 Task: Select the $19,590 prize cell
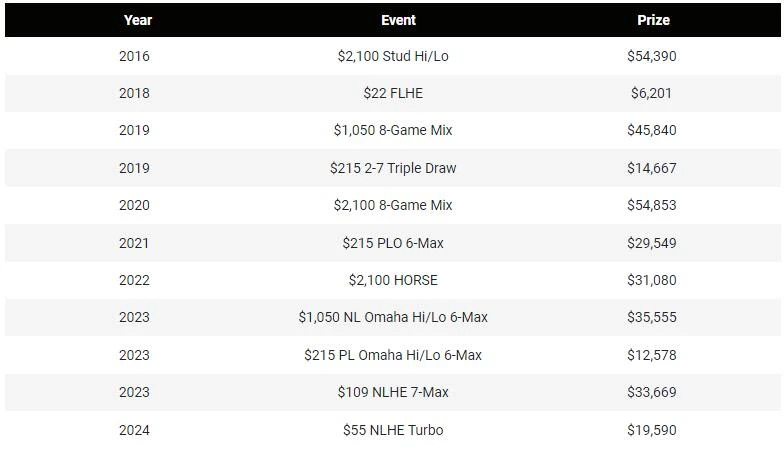(x=652, y=430)
